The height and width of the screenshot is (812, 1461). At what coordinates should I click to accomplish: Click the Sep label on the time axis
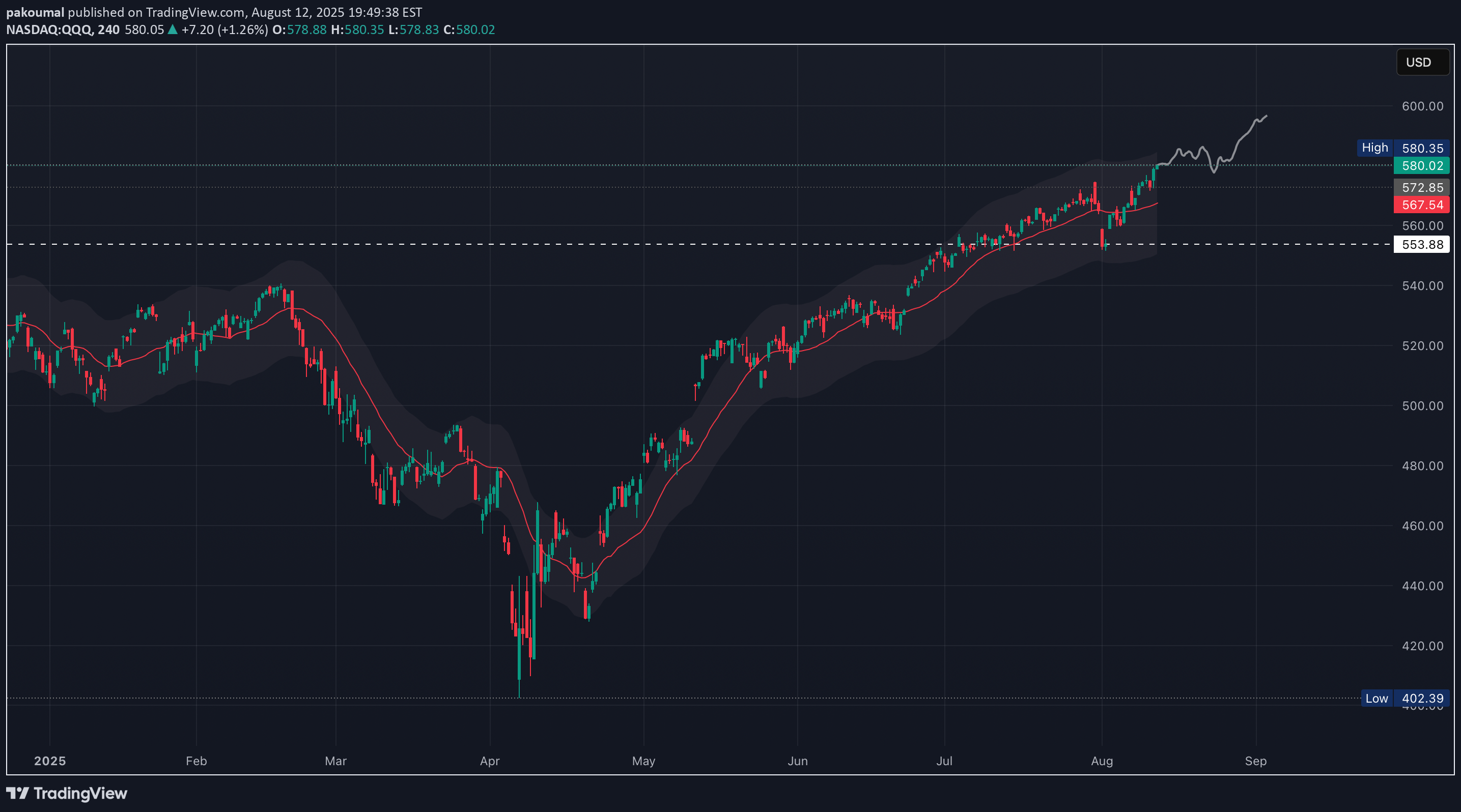(x=1256, y=761)
